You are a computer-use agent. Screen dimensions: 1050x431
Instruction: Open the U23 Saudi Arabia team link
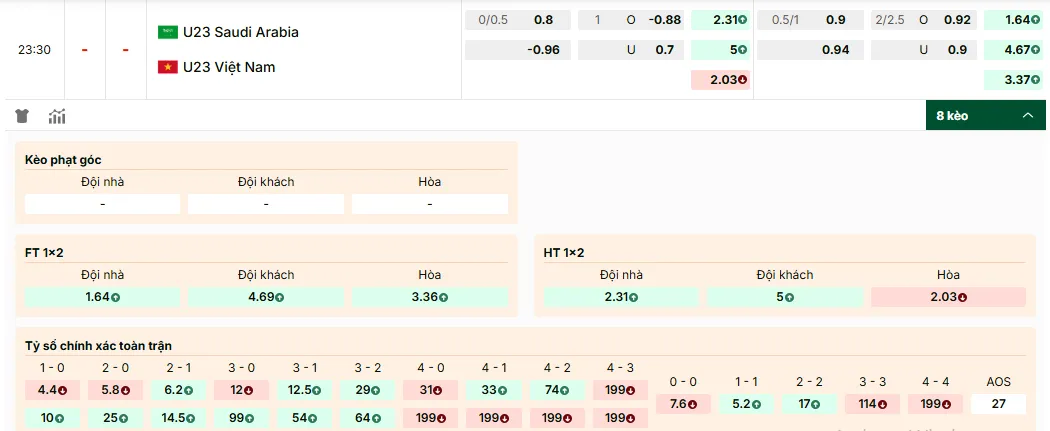240,32
